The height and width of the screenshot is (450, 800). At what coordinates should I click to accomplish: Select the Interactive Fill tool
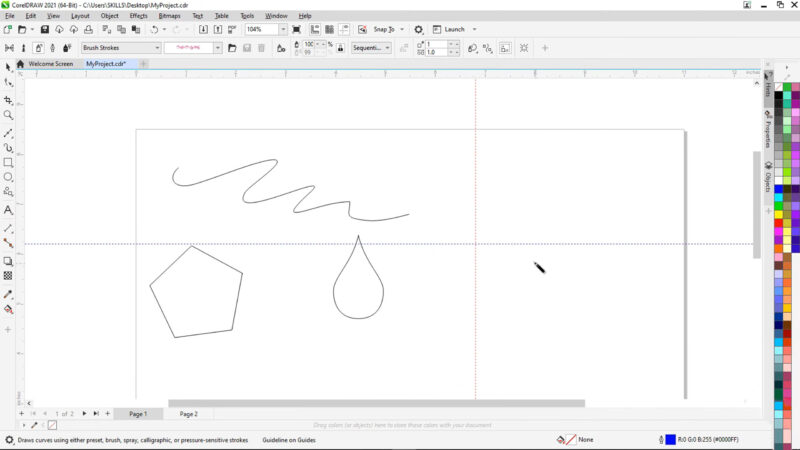coord(8,309)
